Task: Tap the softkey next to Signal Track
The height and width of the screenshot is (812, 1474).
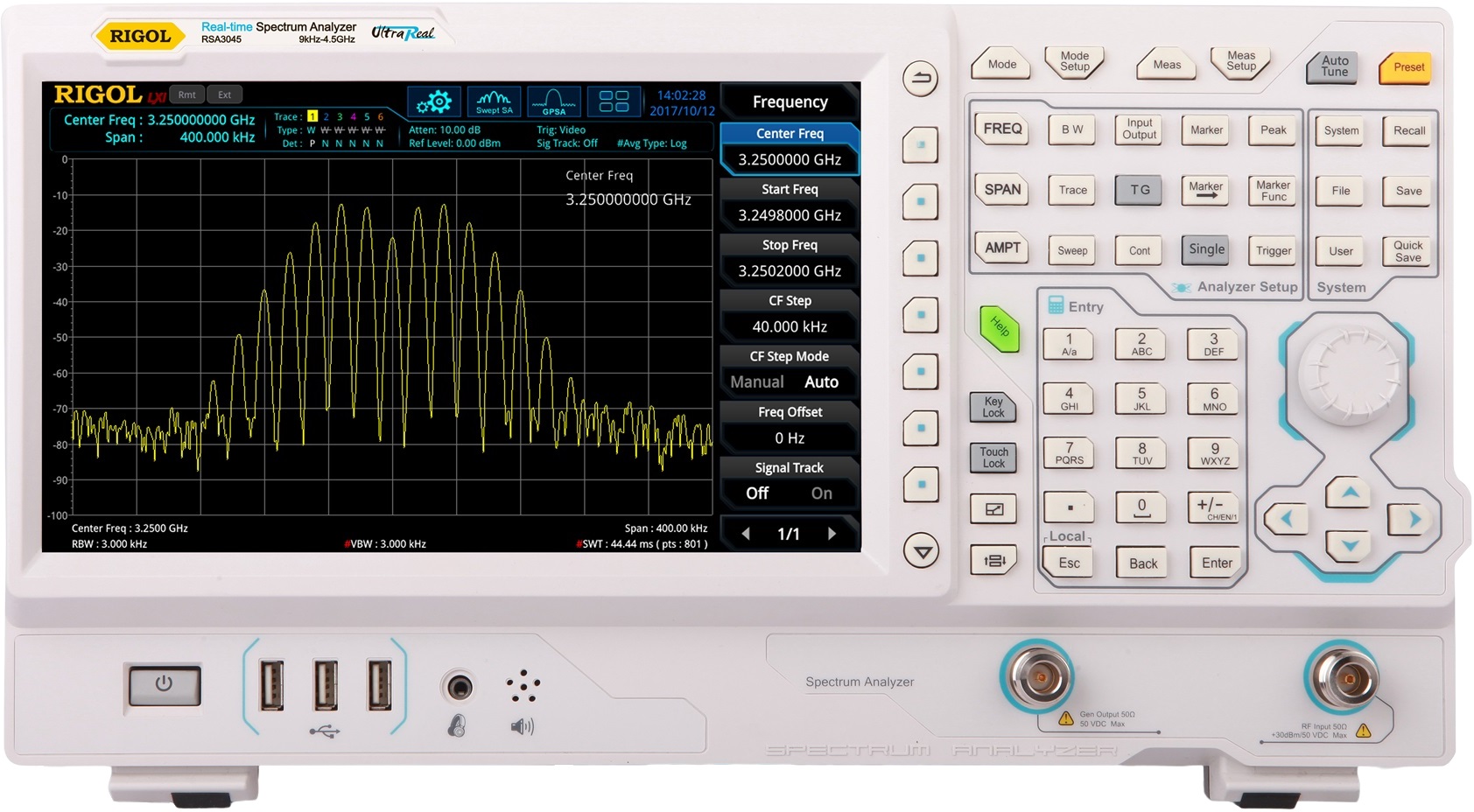Action: click(921, 484)
